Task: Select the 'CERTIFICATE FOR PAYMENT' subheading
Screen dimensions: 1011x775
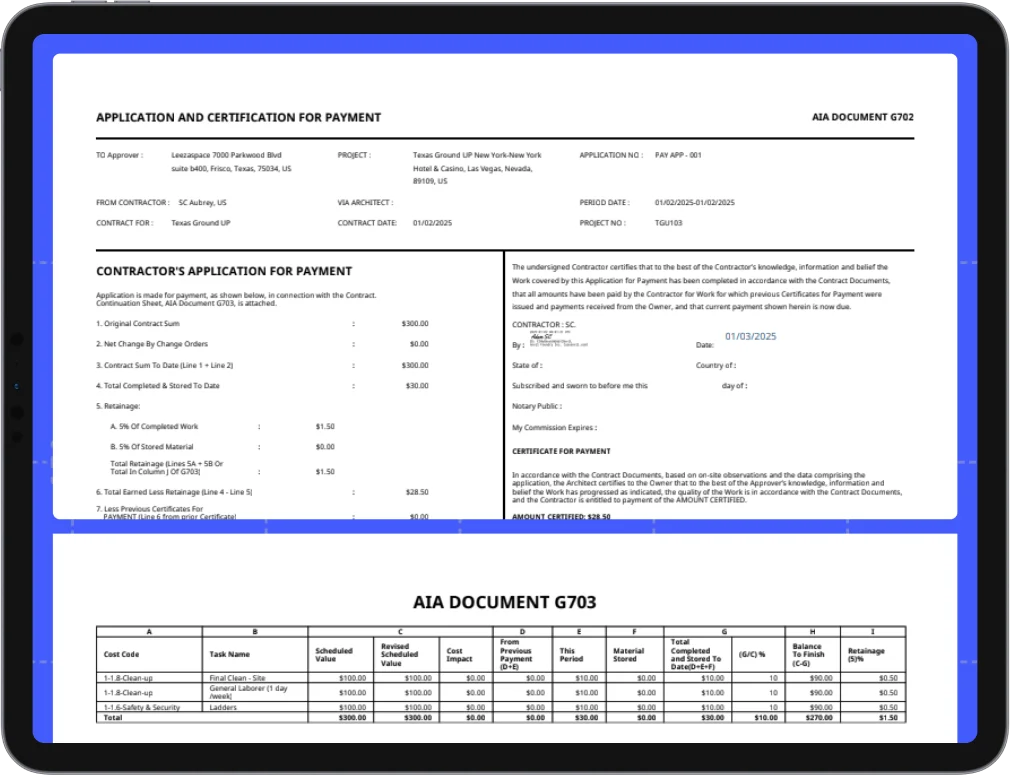Action: click(x=561, y=451)
